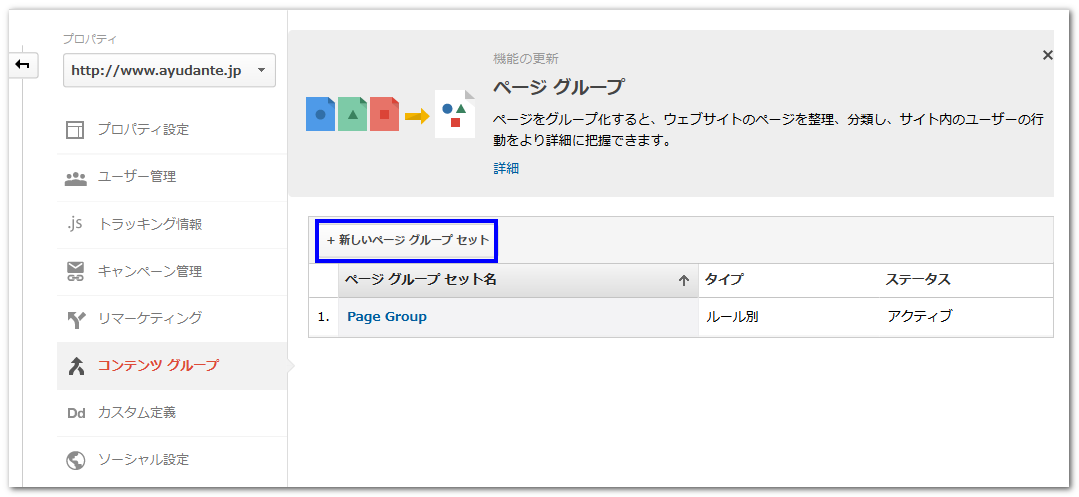Click the Remarketing fork icon
The height and width of the screenshot is (497, 1079).
76,318
